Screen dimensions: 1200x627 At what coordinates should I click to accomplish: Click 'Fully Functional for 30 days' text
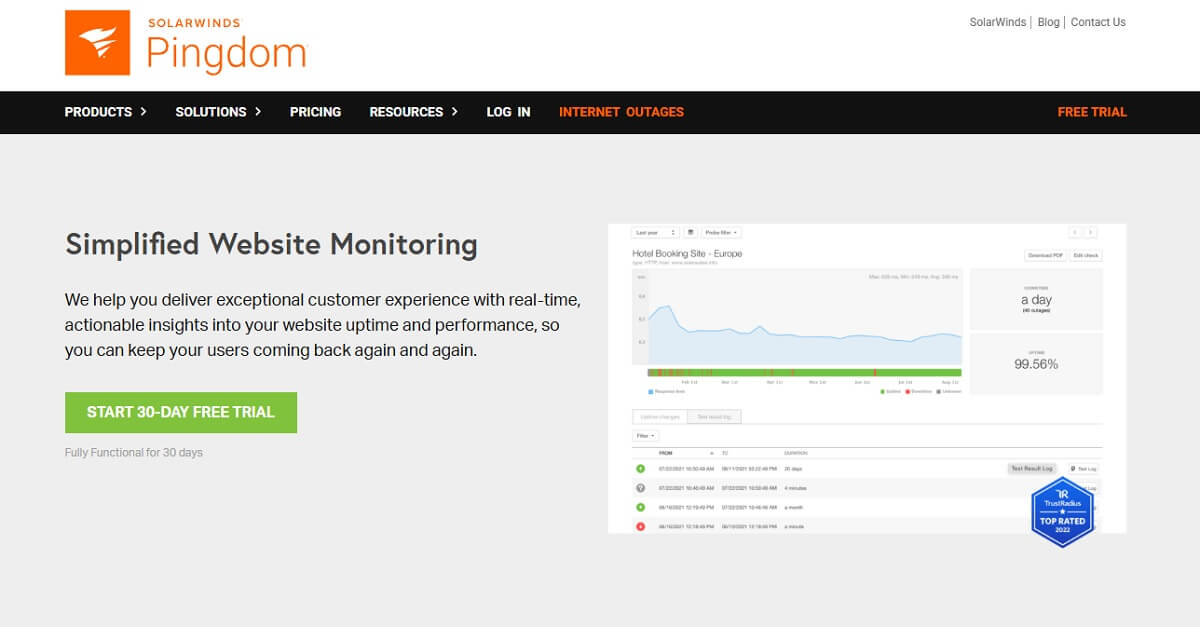[x=134, y=452]
